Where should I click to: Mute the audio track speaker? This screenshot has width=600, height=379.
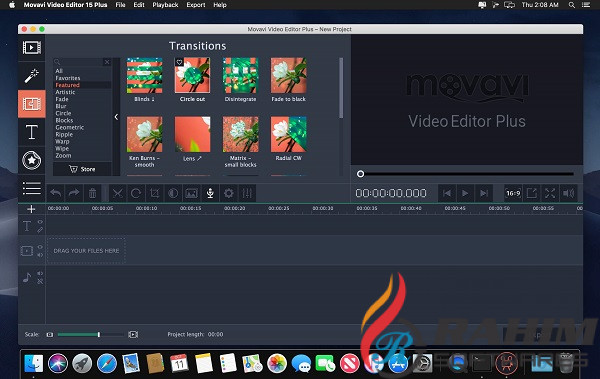[40, 273]
